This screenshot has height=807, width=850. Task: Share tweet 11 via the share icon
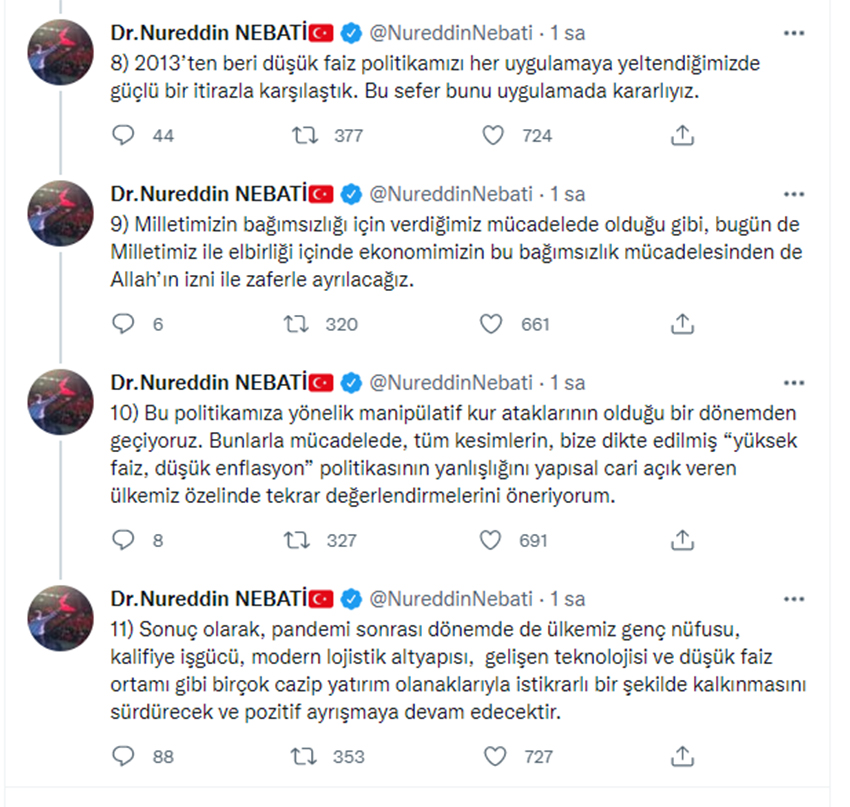(682, 756)
